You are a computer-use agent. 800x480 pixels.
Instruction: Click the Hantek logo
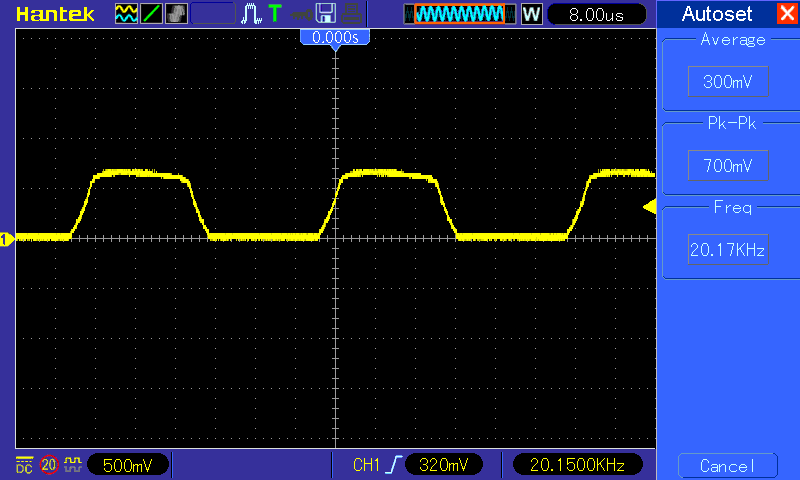click(55, 14)
